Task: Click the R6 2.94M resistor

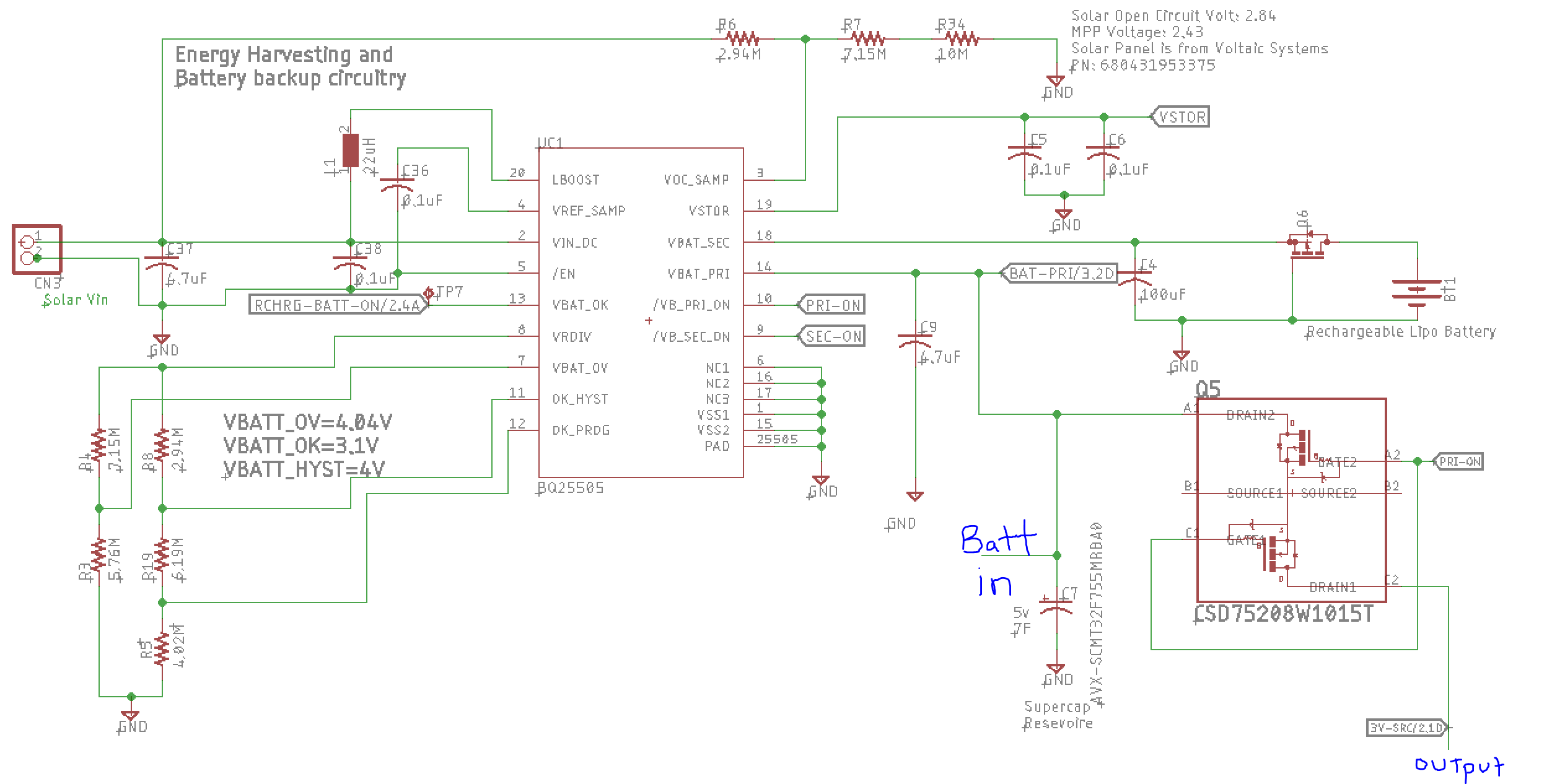Action: pyautogui.click(x=742, y=39)
